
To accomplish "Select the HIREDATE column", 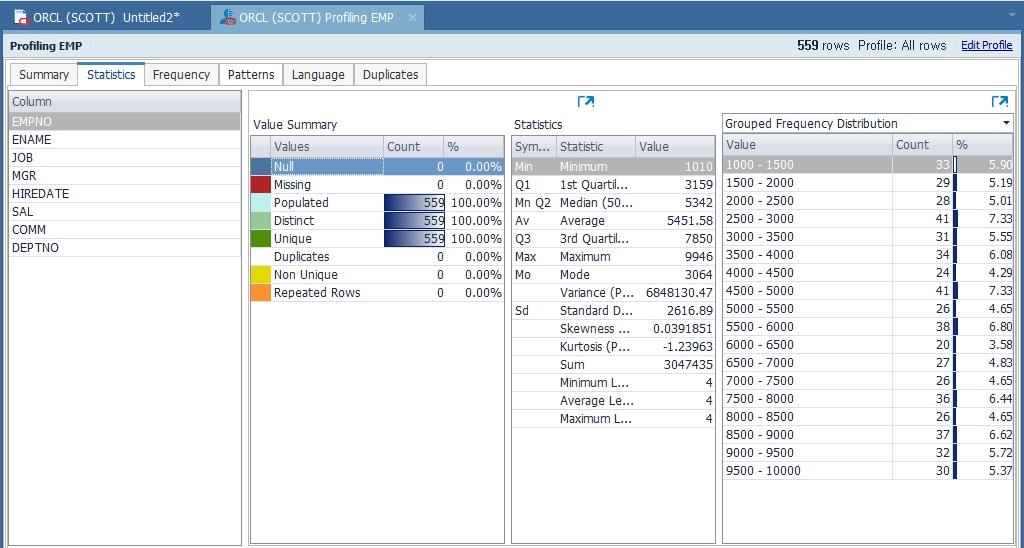I will (41, 194).
